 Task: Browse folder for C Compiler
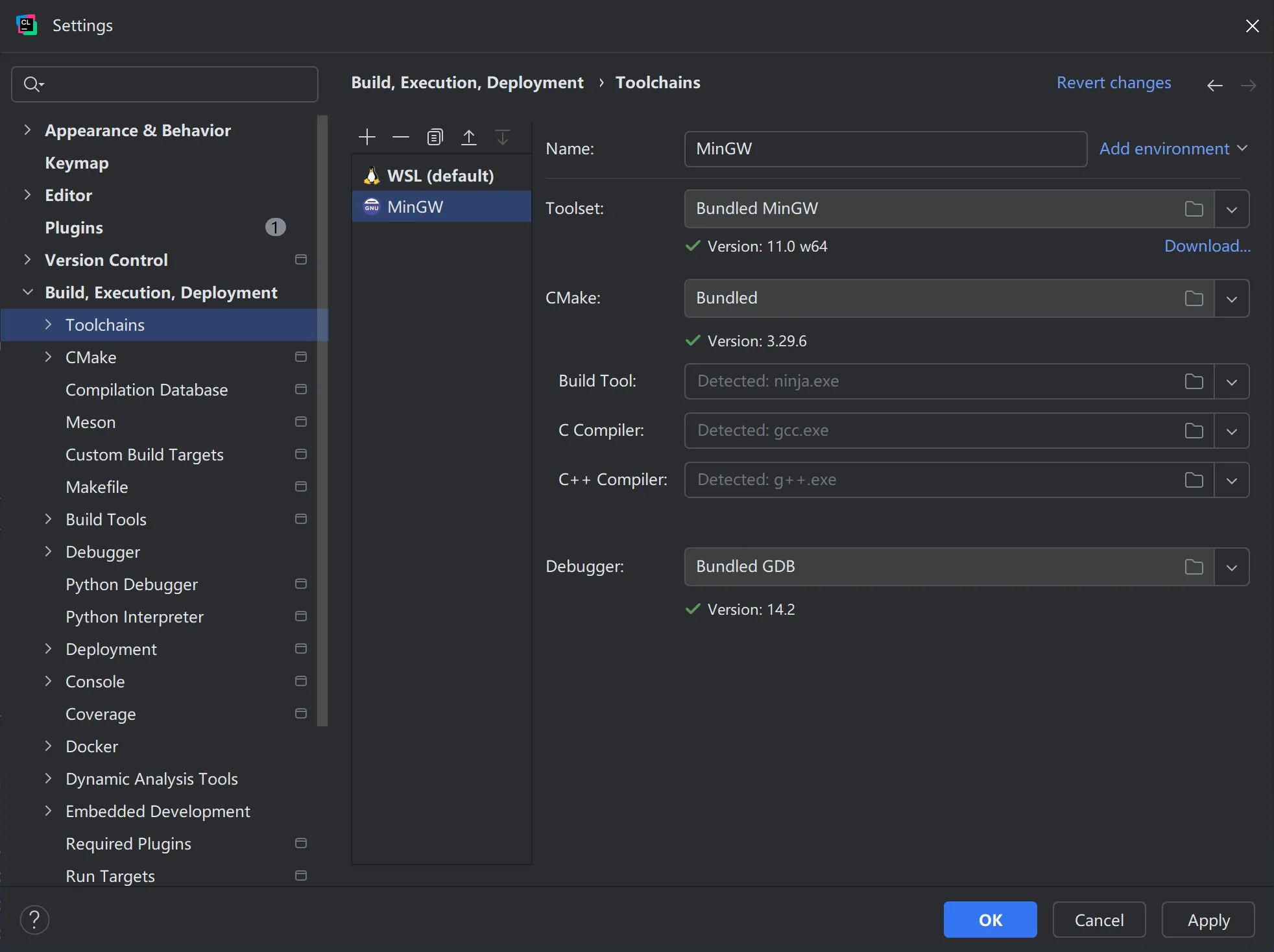1194,431
